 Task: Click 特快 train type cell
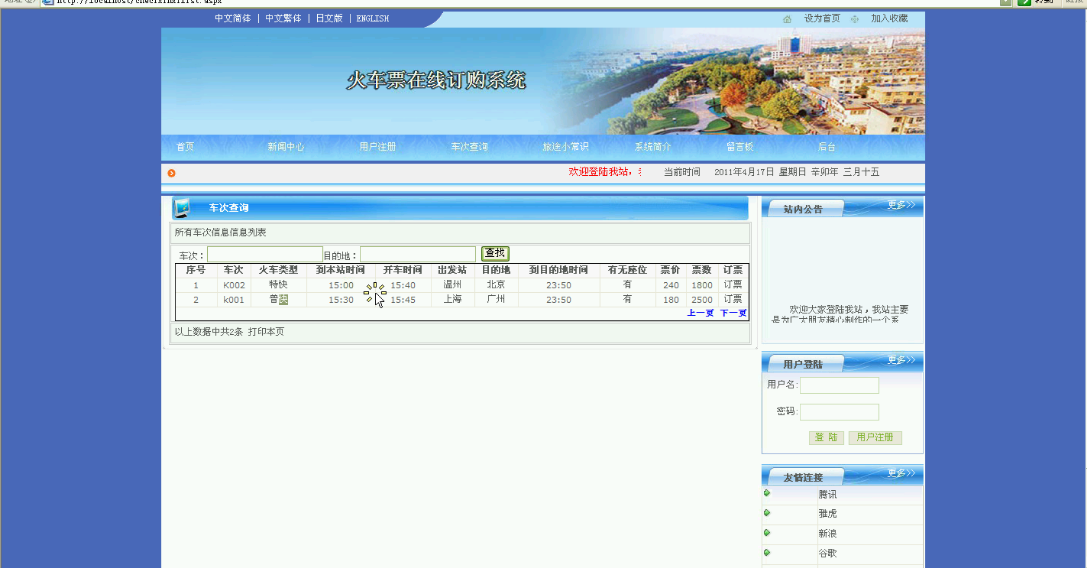(278, 284)
